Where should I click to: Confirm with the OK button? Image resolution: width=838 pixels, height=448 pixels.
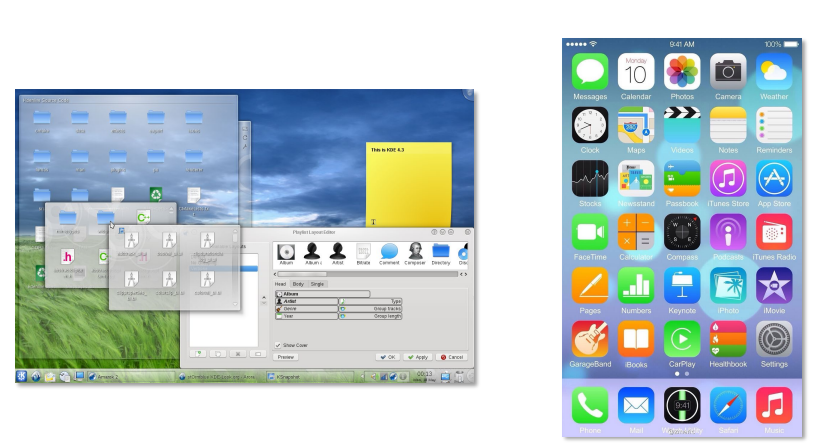coord(389,357)
